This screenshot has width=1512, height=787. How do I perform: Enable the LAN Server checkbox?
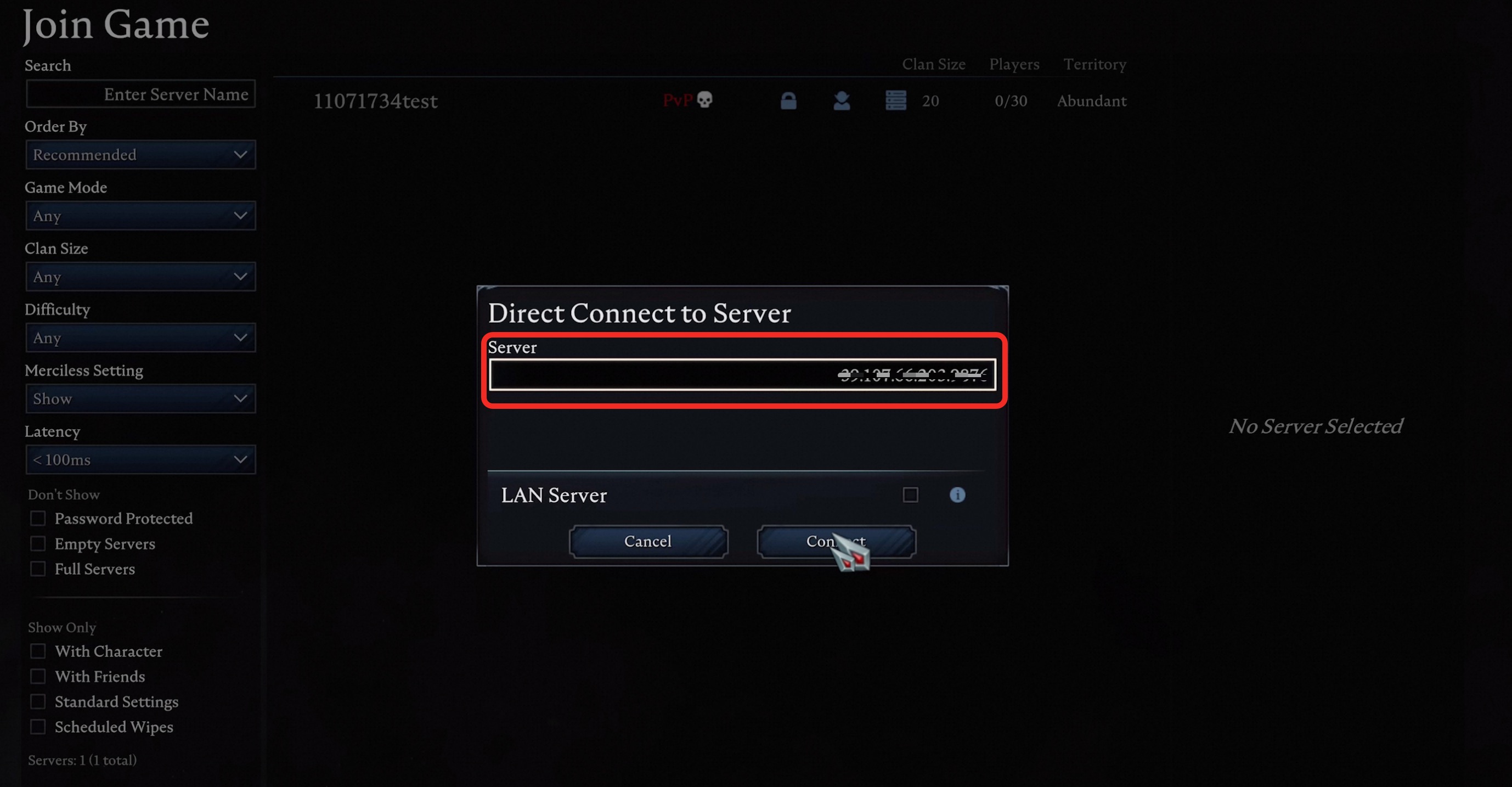click(x=910, y=495)
